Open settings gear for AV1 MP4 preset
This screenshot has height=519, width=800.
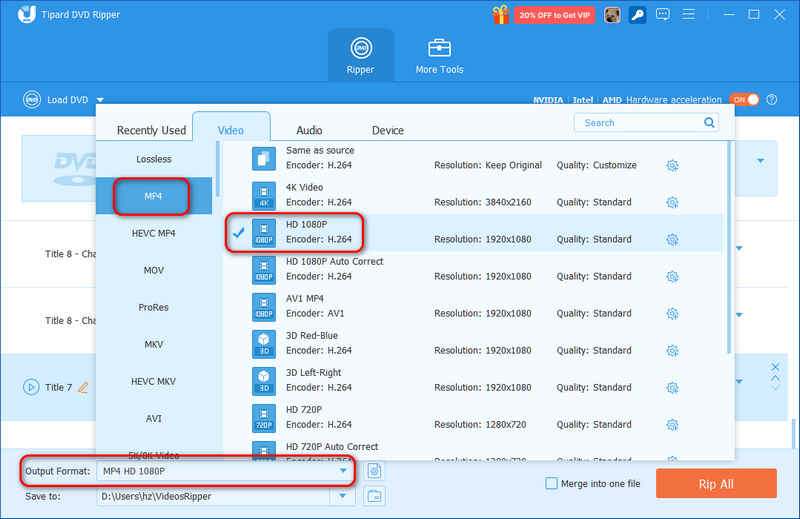tap(672, 313)
